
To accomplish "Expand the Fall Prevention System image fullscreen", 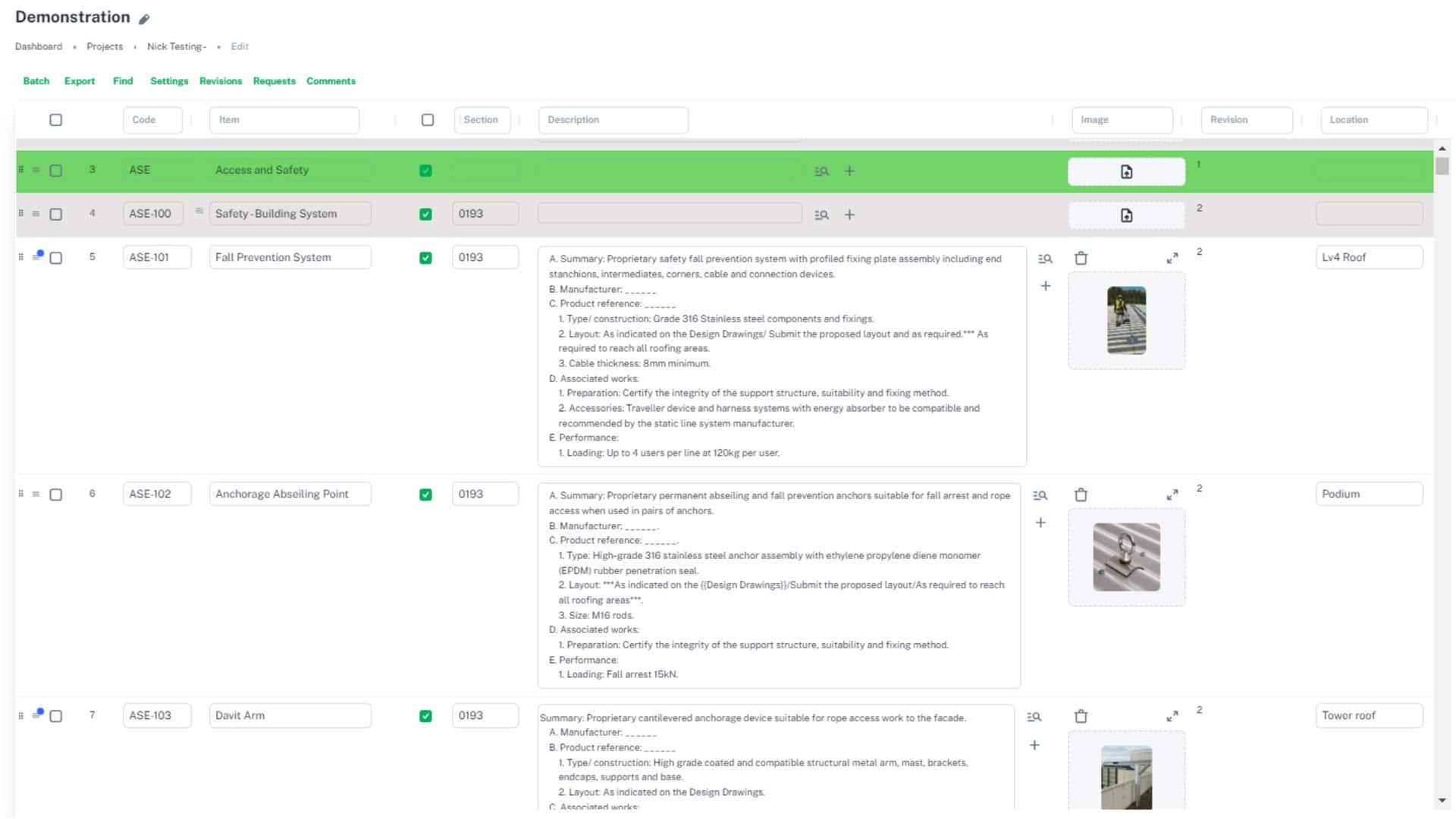I will tap(1172, 259).
